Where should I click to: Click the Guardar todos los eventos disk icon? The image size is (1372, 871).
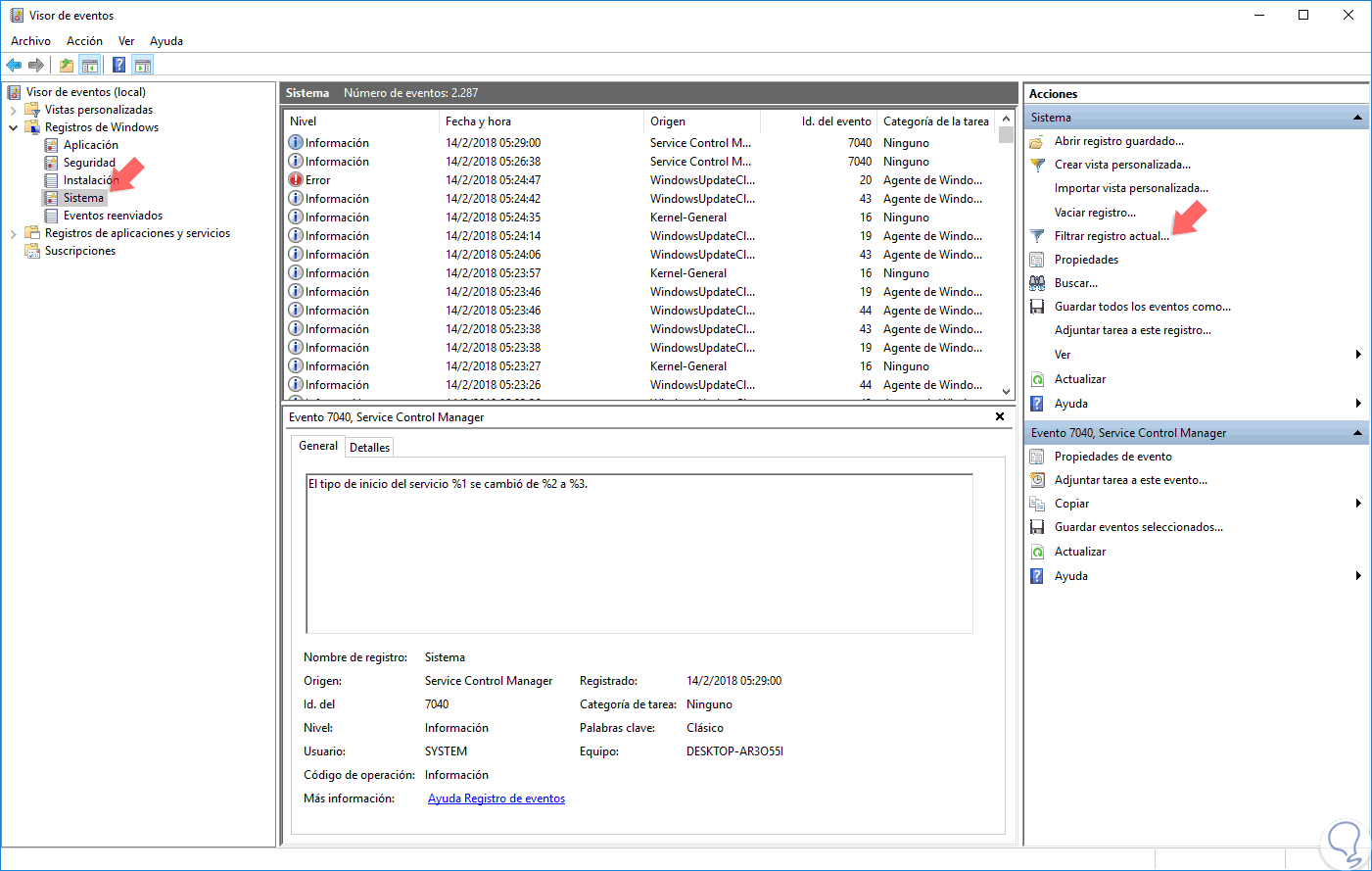[x=1037, y=307]
